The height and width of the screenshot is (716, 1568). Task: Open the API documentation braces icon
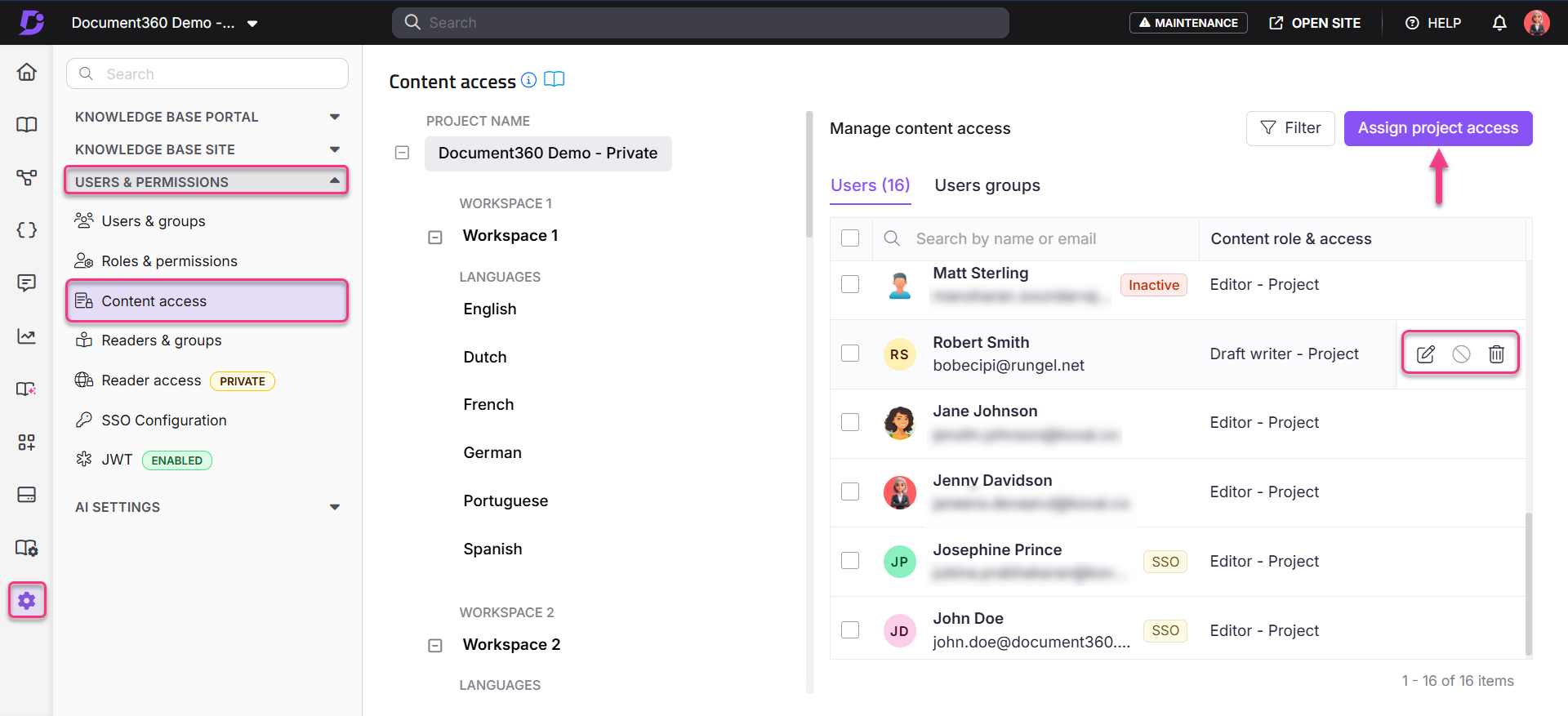point(27,230)
